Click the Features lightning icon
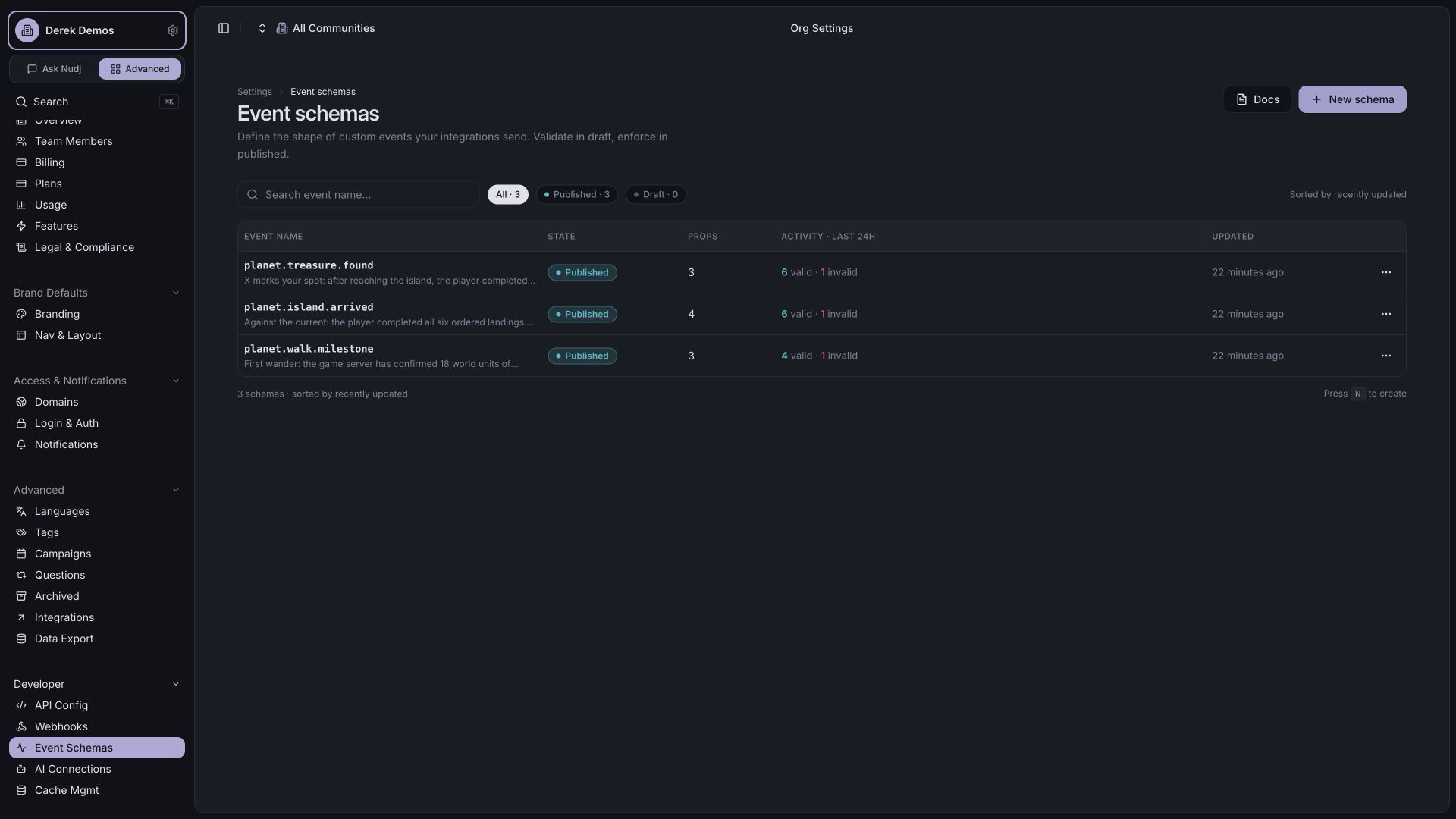 pyautogui.click(x=21, y=226)
